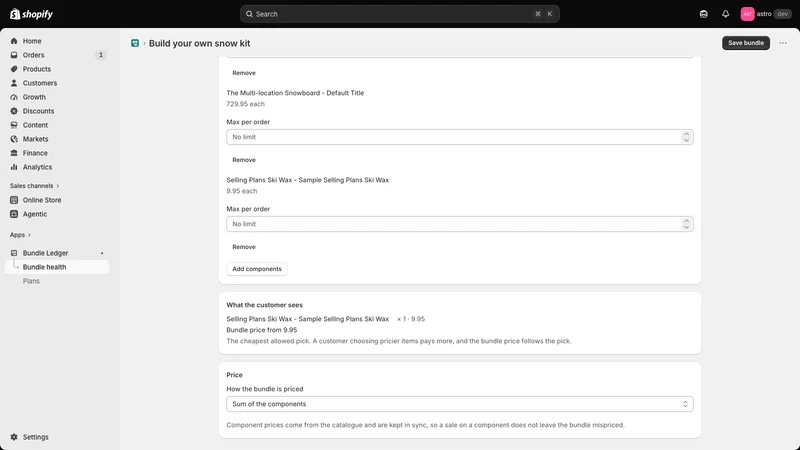Remove the Multi-location Snowboard component
The height and width of the screenshot is (450, 800).
tap(244, 160)
